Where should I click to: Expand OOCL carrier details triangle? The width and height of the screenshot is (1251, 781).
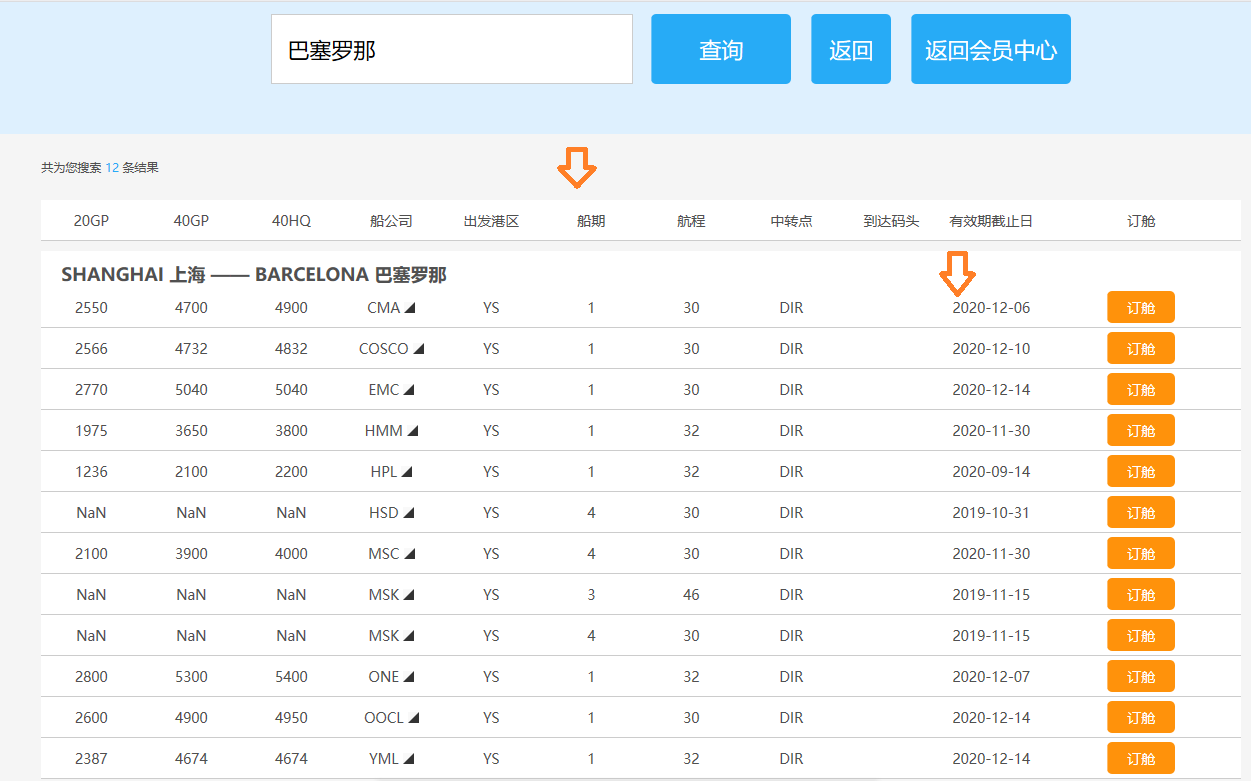click(x=414, y=718)
